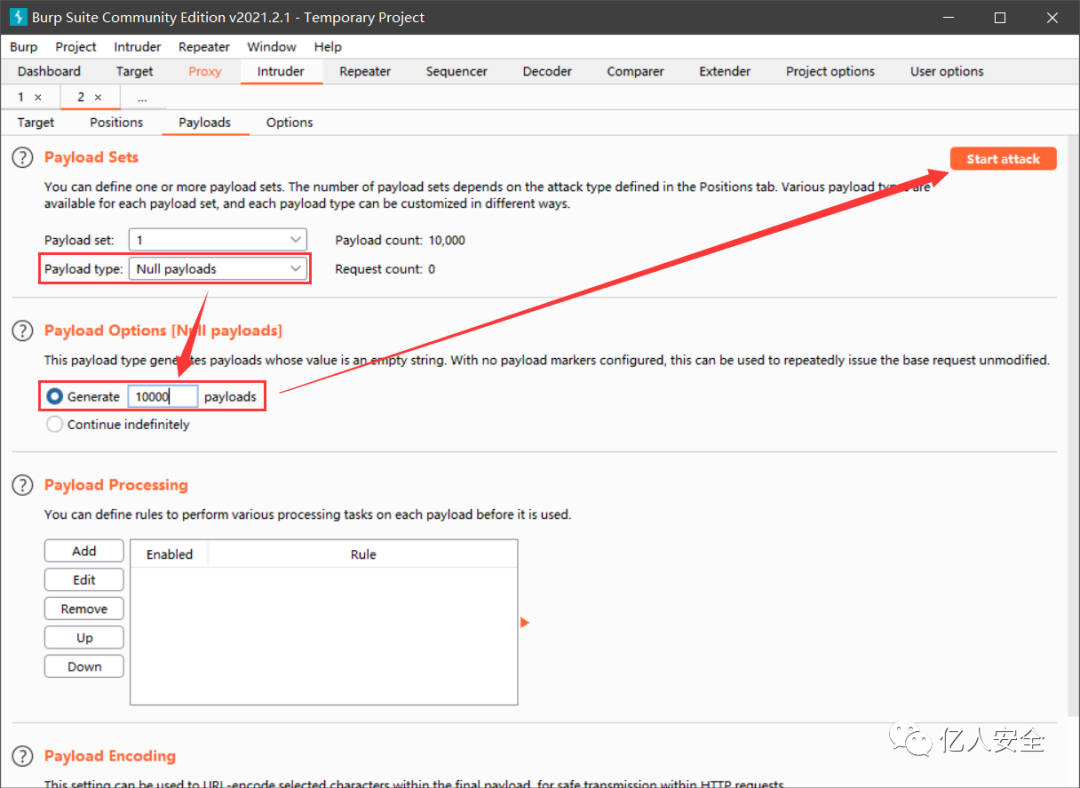
Task: Switch to the Proxy tab
Action: [205, 72]
